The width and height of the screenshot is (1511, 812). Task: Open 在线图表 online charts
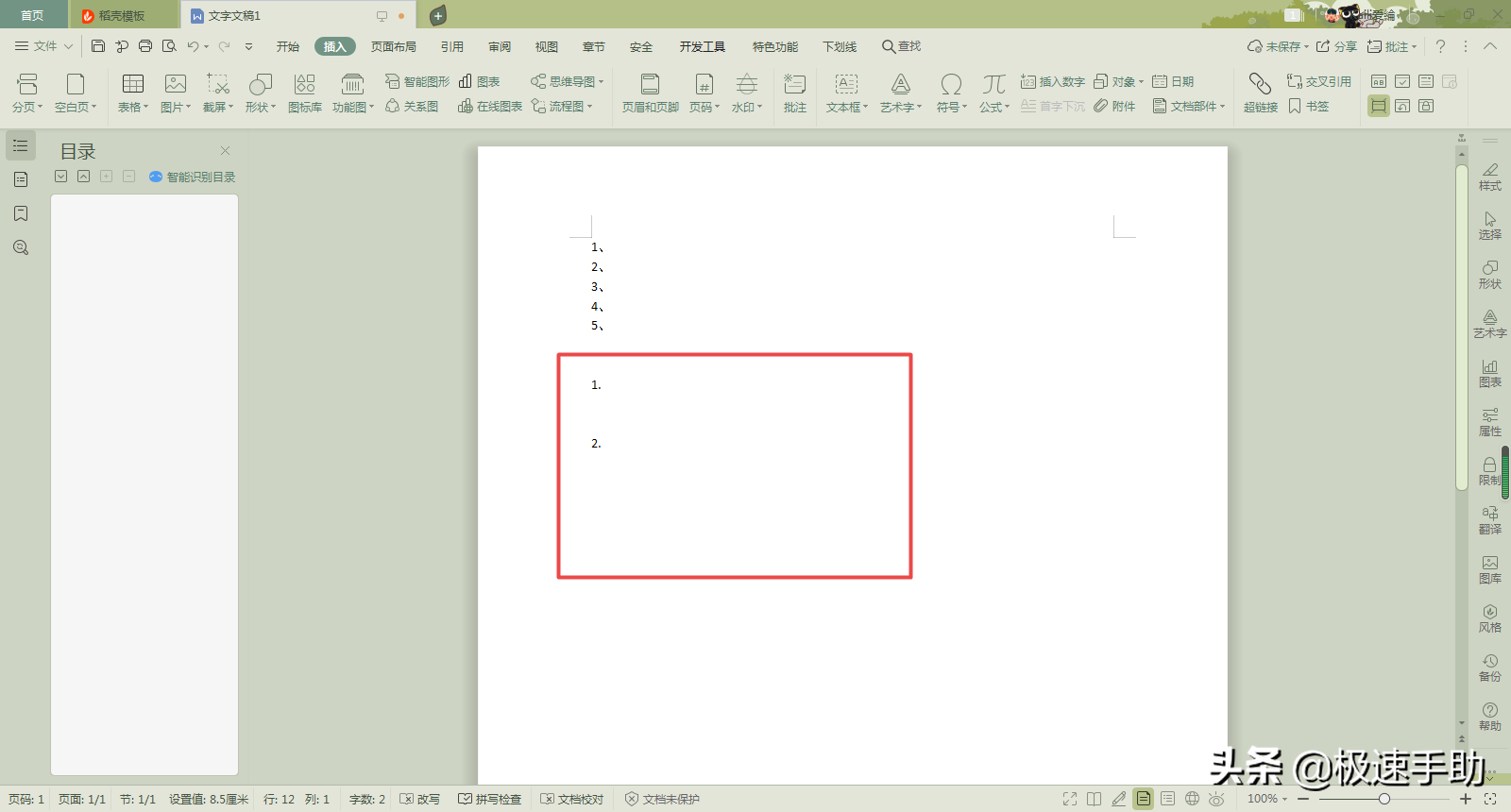click(x=490, y=107)
